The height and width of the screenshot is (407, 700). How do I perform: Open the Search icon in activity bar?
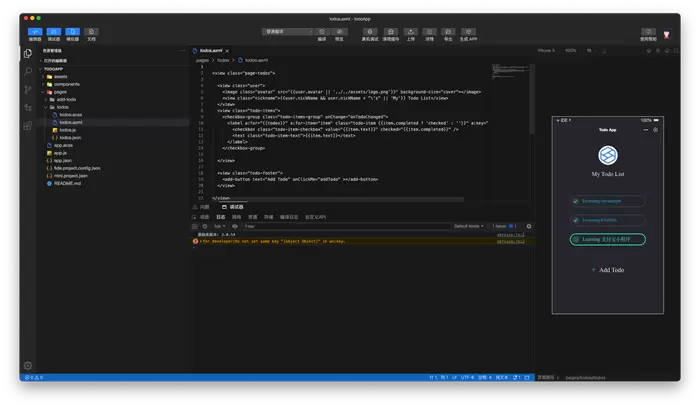point(28,72)
